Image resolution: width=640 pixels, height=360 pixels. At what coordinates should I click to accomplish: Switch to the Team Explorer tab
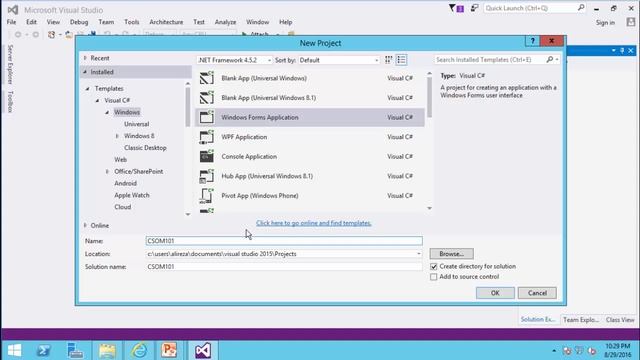(580, 320)
